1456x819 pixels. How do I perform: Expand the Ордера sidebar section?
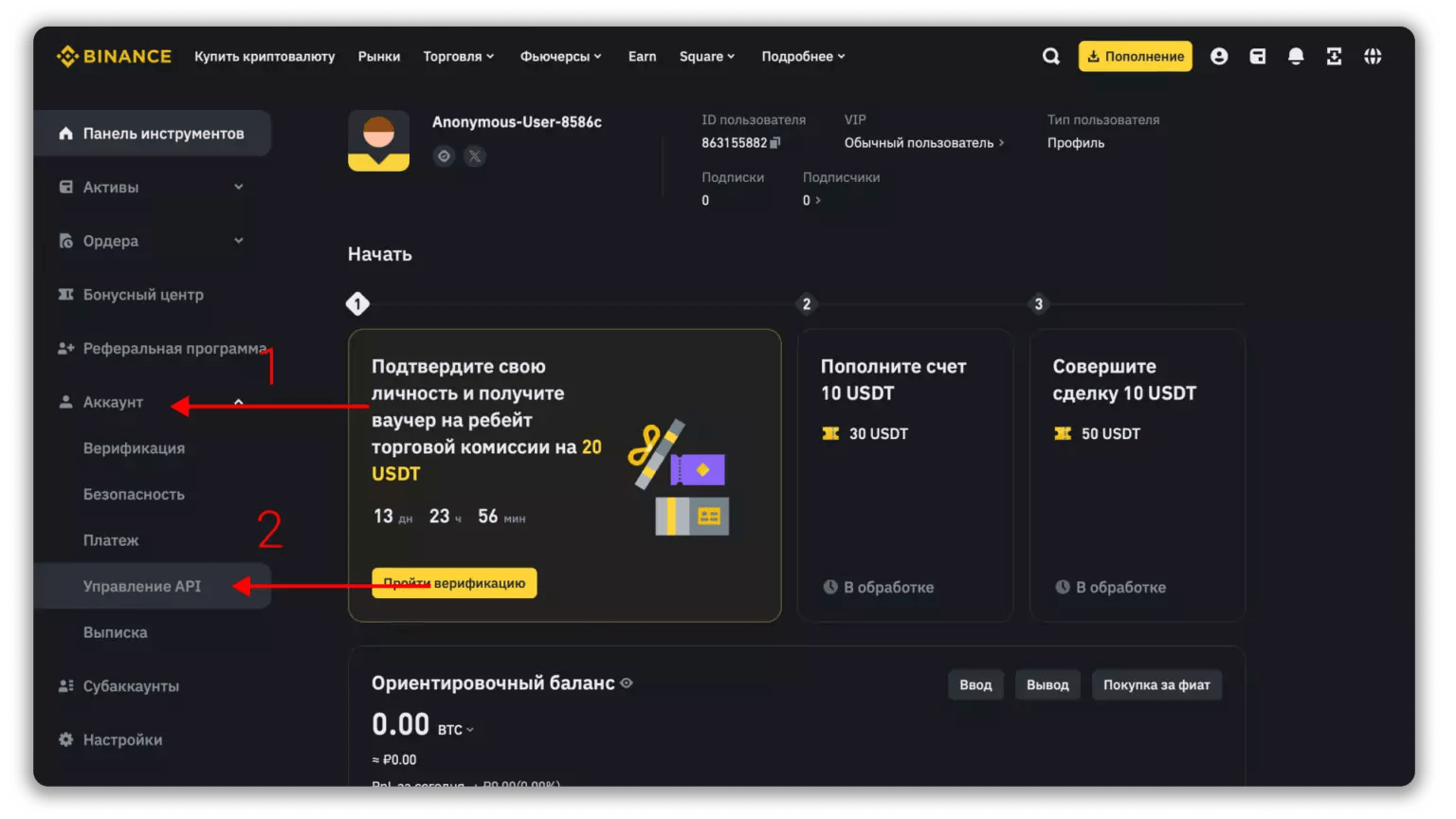239,241
